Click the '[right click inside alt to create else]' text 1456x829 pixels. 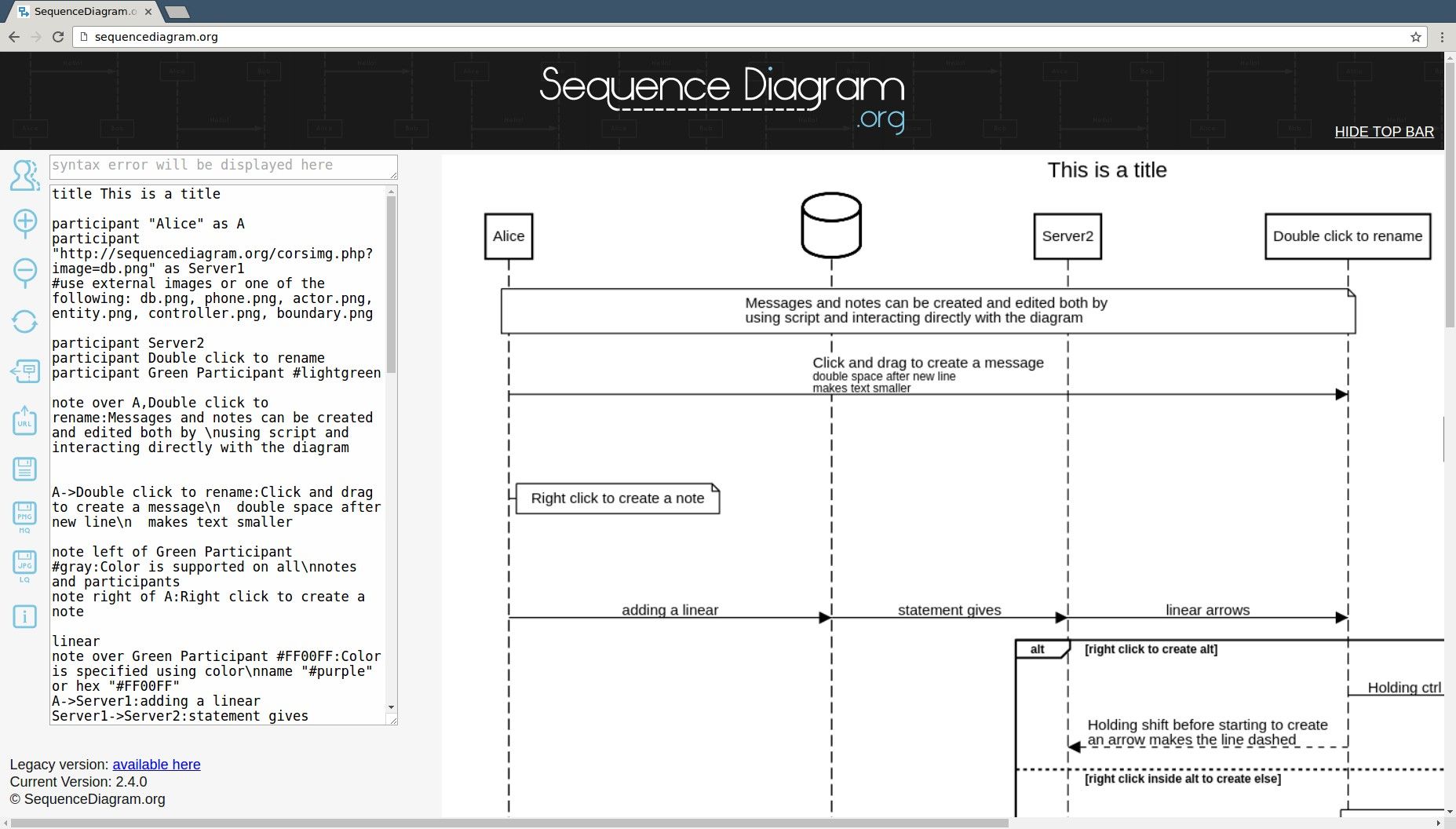[1182, 779]
